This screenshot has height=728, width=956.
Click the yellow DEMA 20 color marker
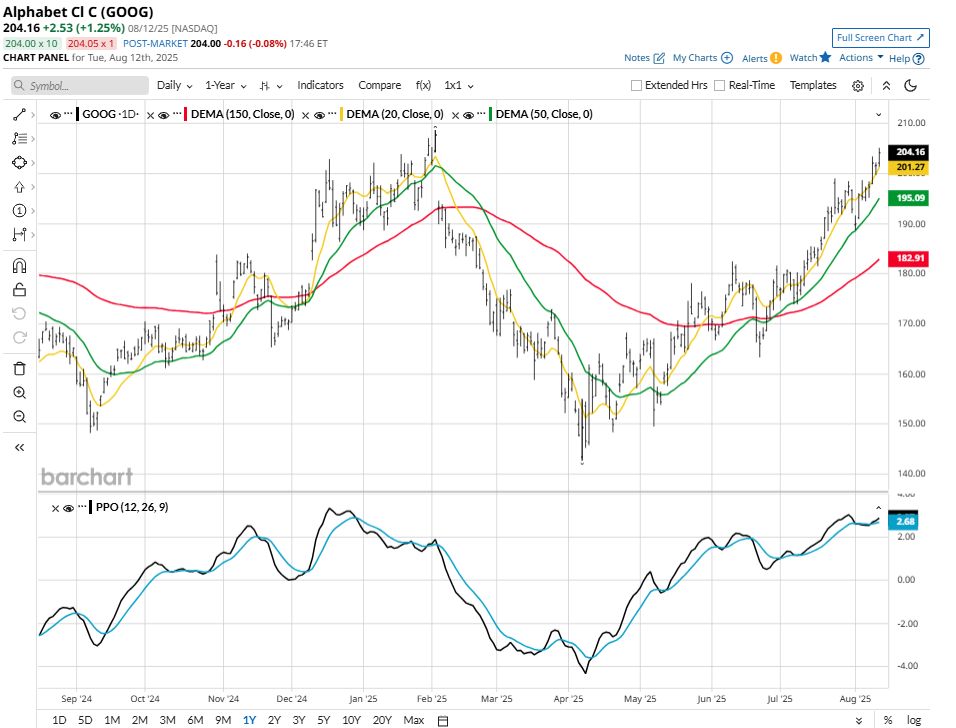(341, 114)
